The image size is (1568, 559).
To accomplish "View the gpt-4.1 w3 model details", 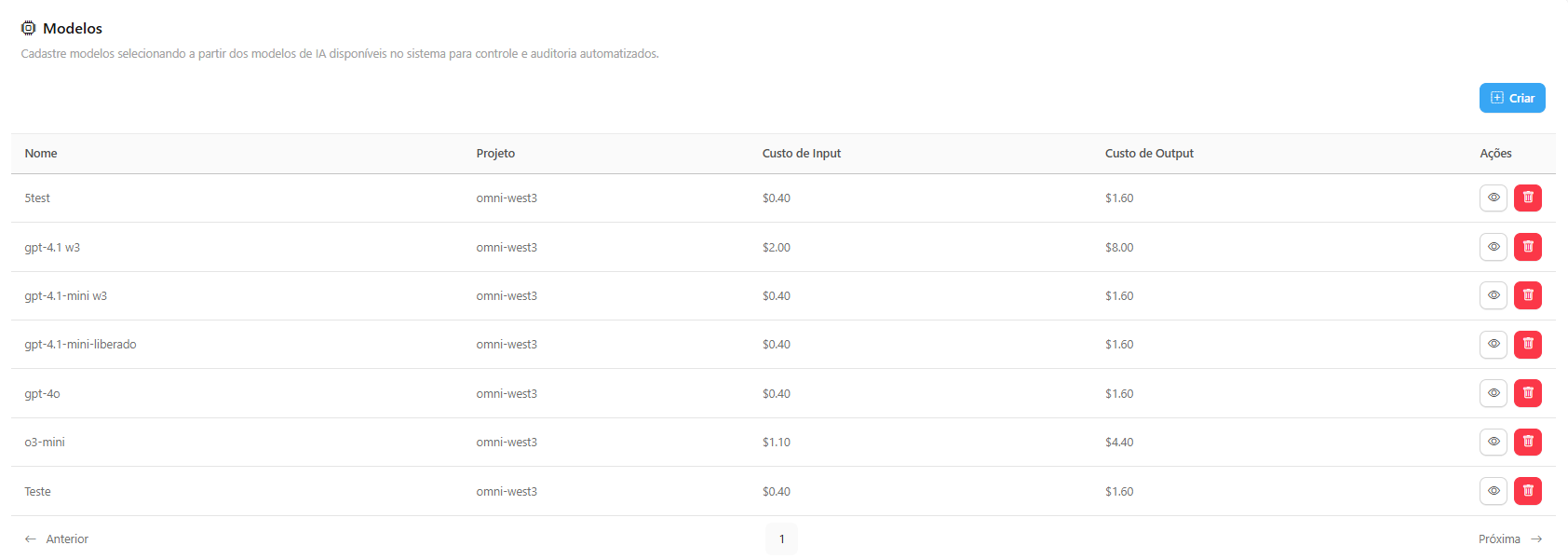I will (1493, 247).
